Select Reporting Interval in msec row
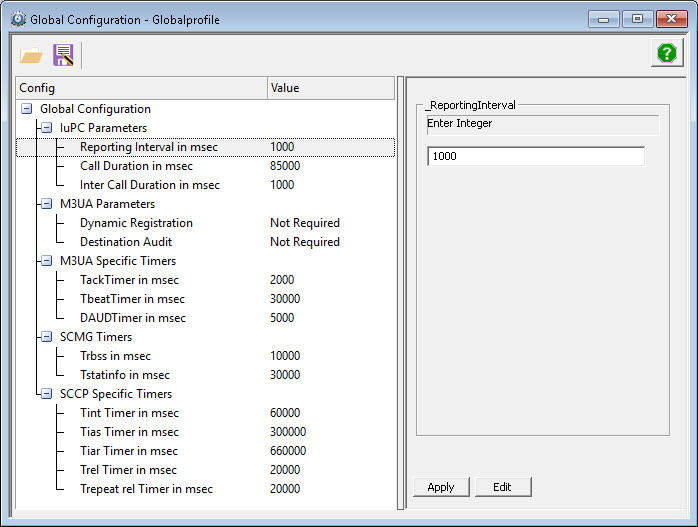This screenshot has height=527, width=698. point(205,147)
